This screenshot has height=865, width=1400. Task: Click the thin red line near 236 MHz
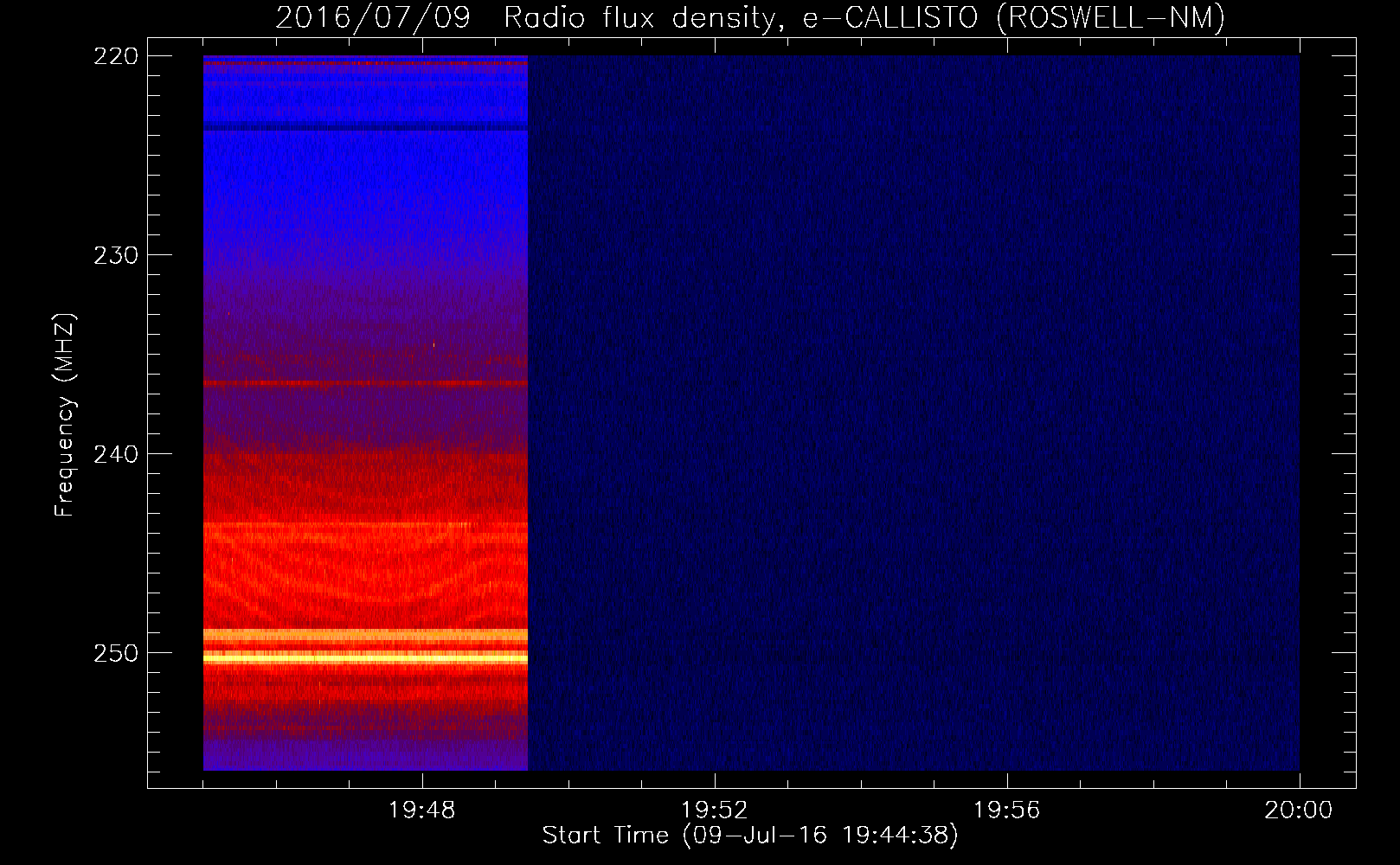[x=365, y=382]
